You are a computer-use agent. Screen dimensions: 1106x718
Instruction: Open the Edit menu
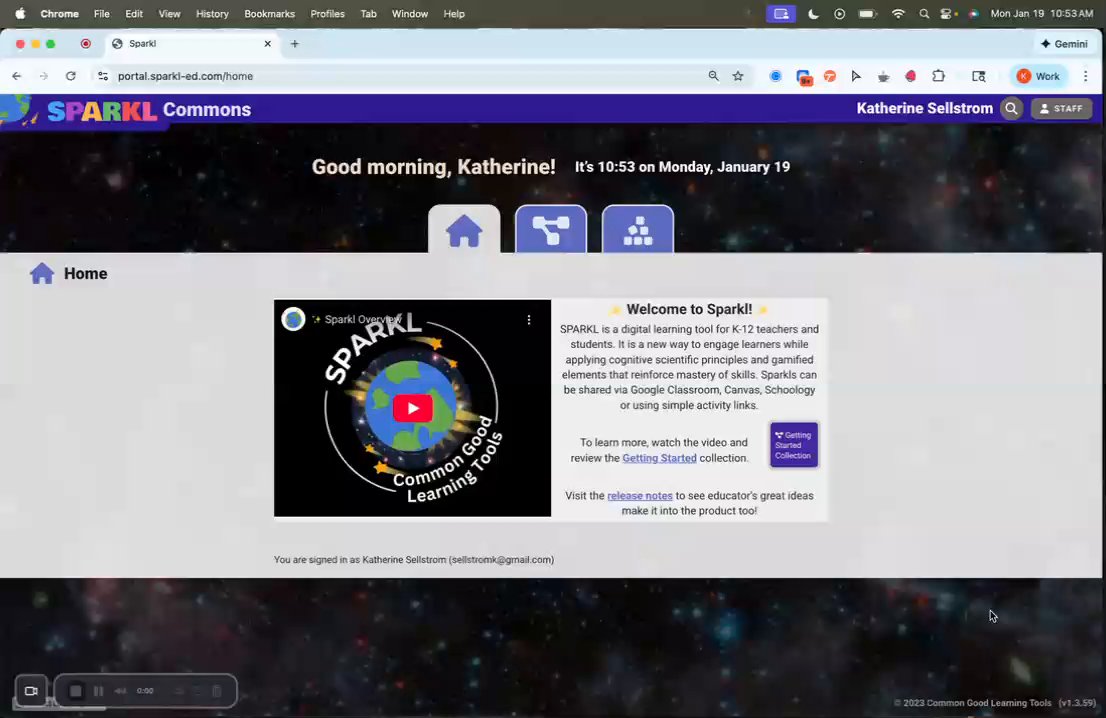[x=133, y=13]
